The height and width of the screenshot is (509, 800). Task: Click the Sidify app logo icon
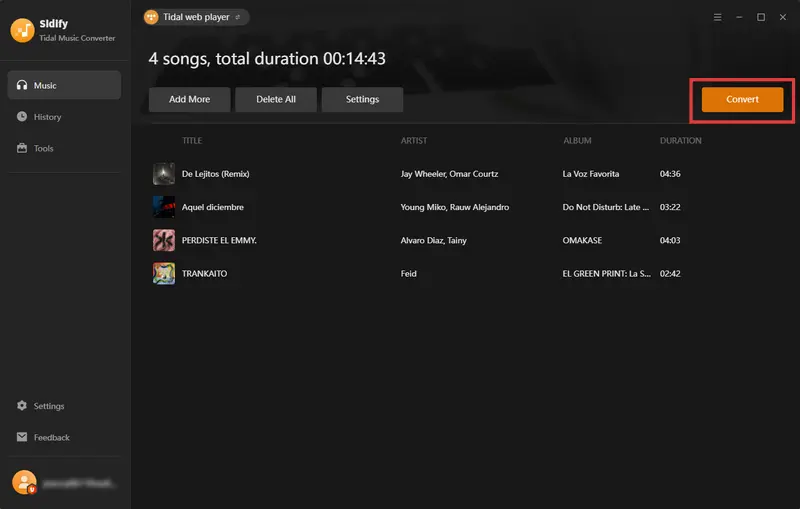(x=22, y=31)
